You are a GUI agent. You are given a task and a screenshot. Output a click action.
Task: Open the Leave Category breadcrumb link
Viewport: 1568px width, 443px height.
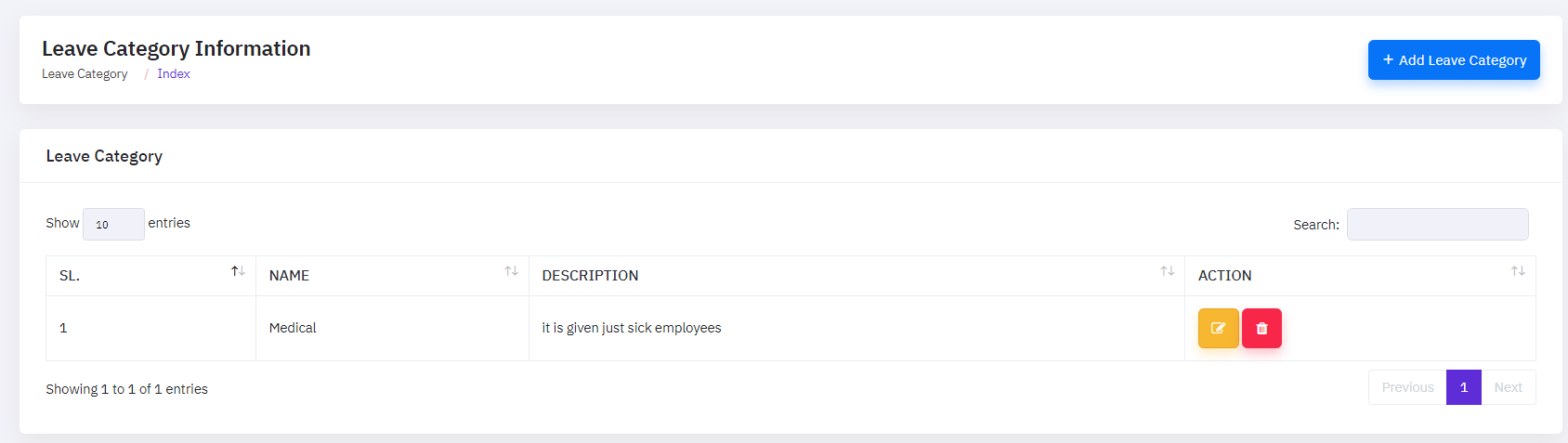click(x=85, y=74)
